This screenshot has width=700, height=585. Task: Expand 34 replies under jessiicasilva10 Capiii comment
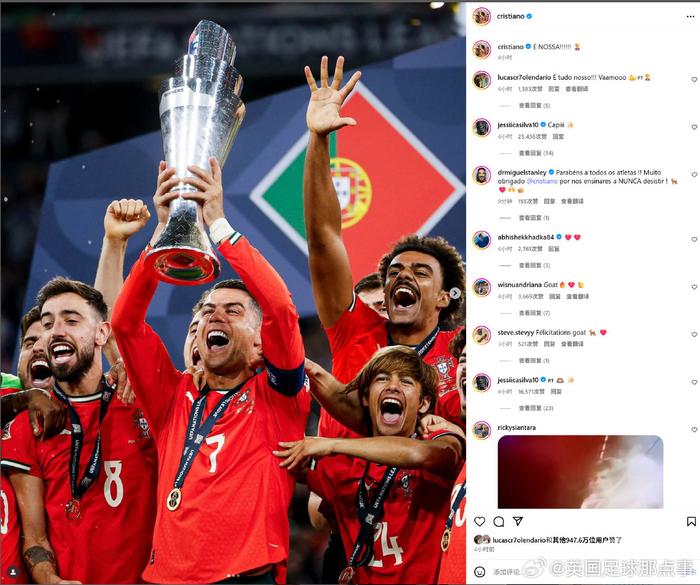point(536,153)
